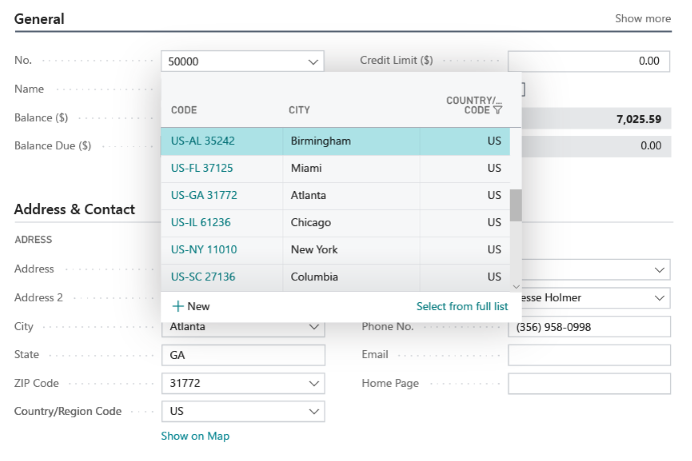
Task: Open the ZIP Code dropdown arrow
Action: coord(313,383)
